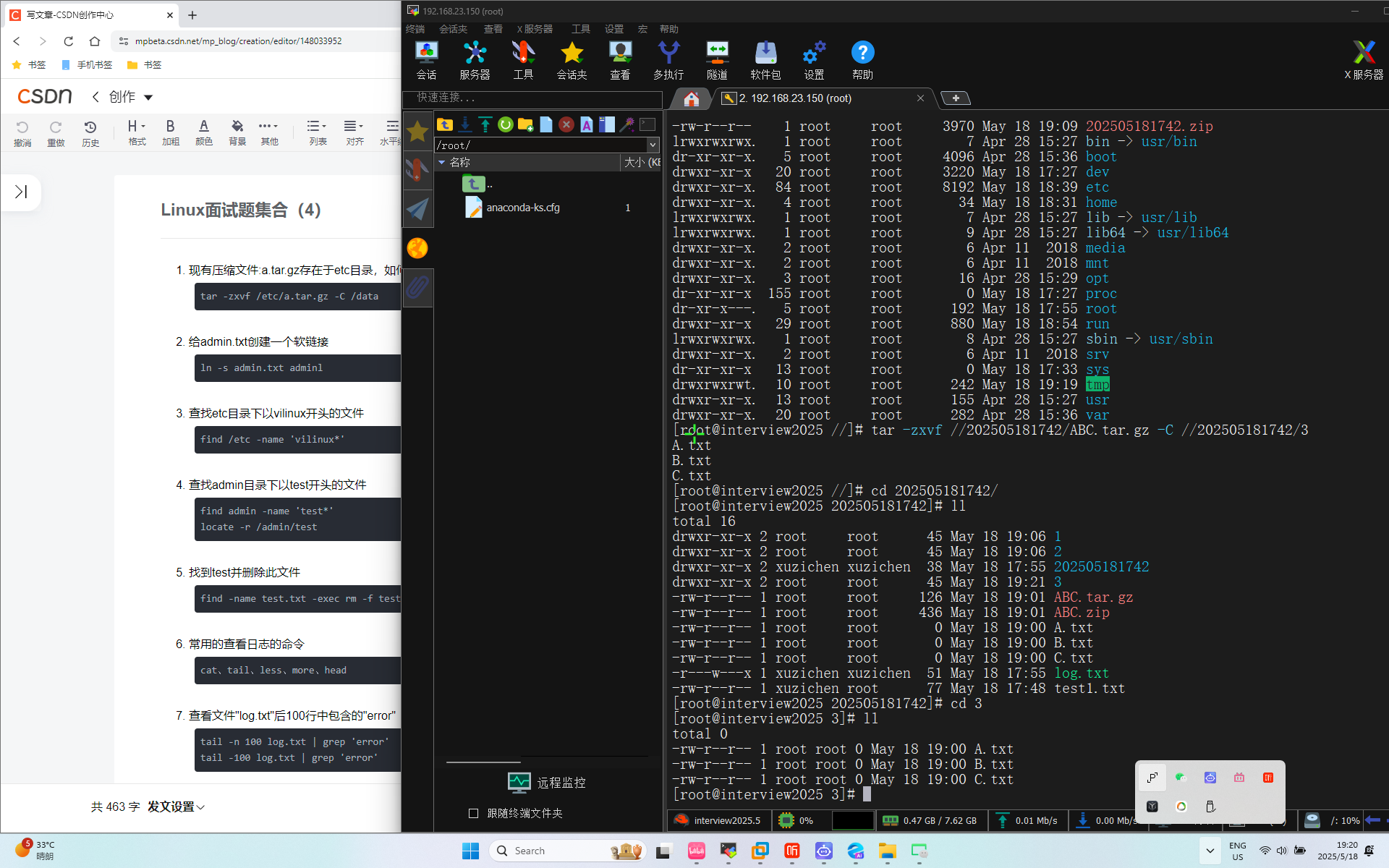Open the 软件包 packages tool
This screenshot has width=1389, height=868.
click(765, 59)
